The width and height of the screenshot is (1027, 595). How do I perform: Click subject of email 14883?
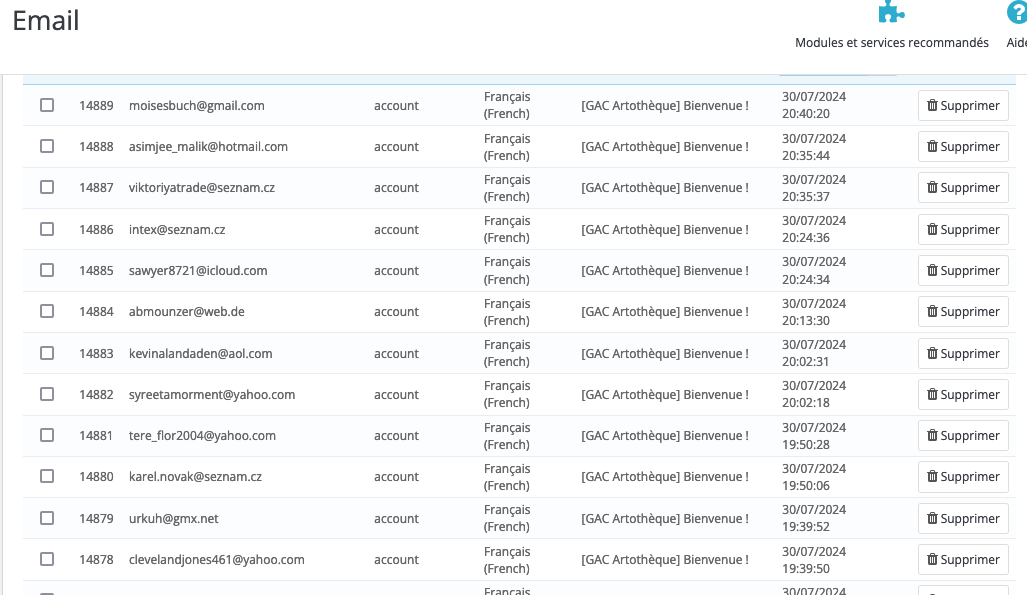(664, 354)
